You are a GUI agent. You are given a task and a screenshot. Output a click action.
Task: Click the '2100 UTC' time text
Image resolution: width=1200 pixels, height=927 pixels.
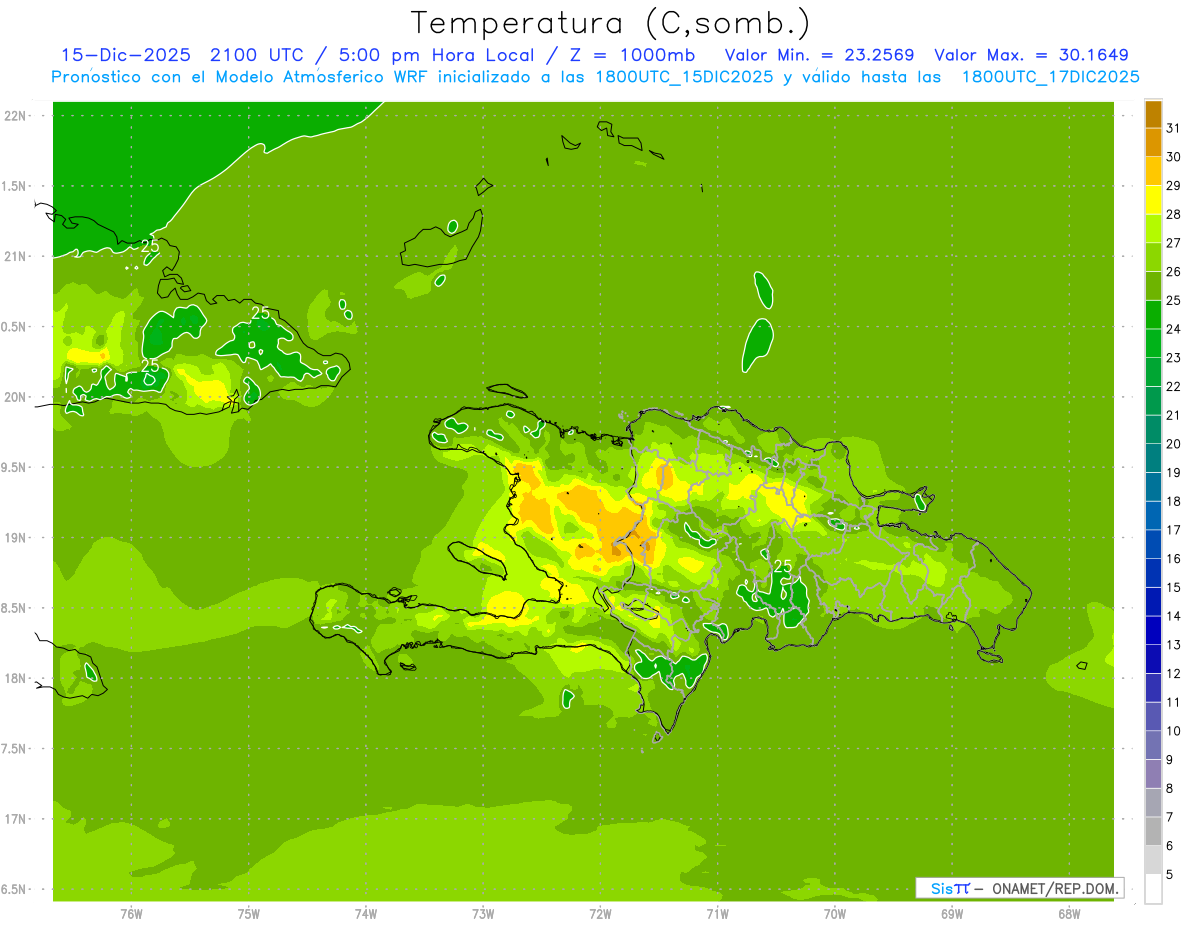[x=257, y=55]
